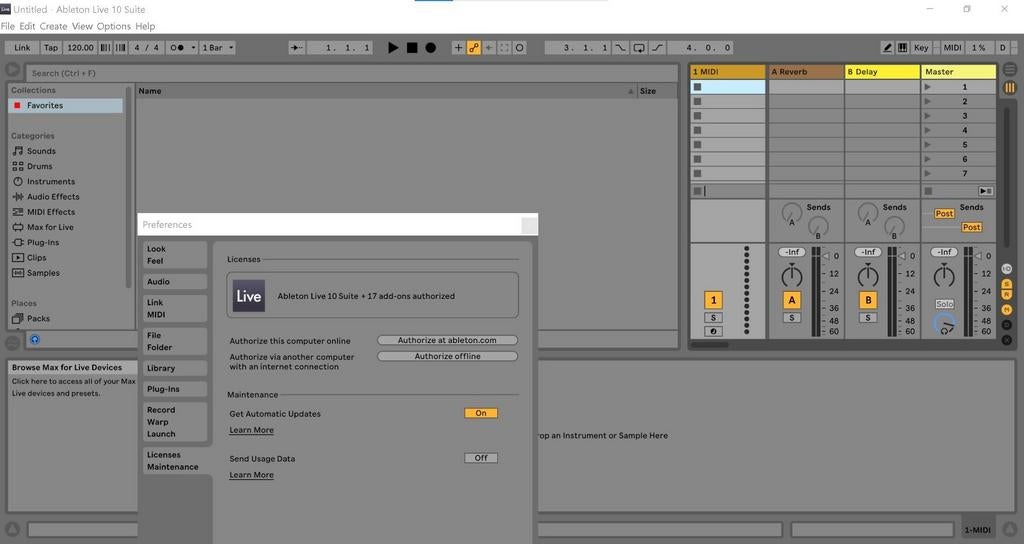Open Samples browser category
This screenshot has height=544, width=1024.
(43, 273)
